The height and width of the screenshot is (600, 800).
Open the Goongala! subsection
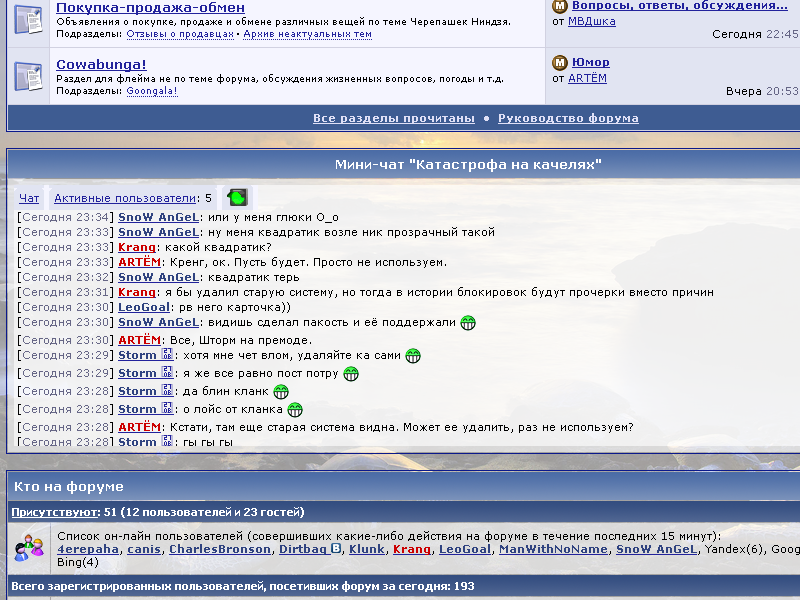click(x=152, y=91)
